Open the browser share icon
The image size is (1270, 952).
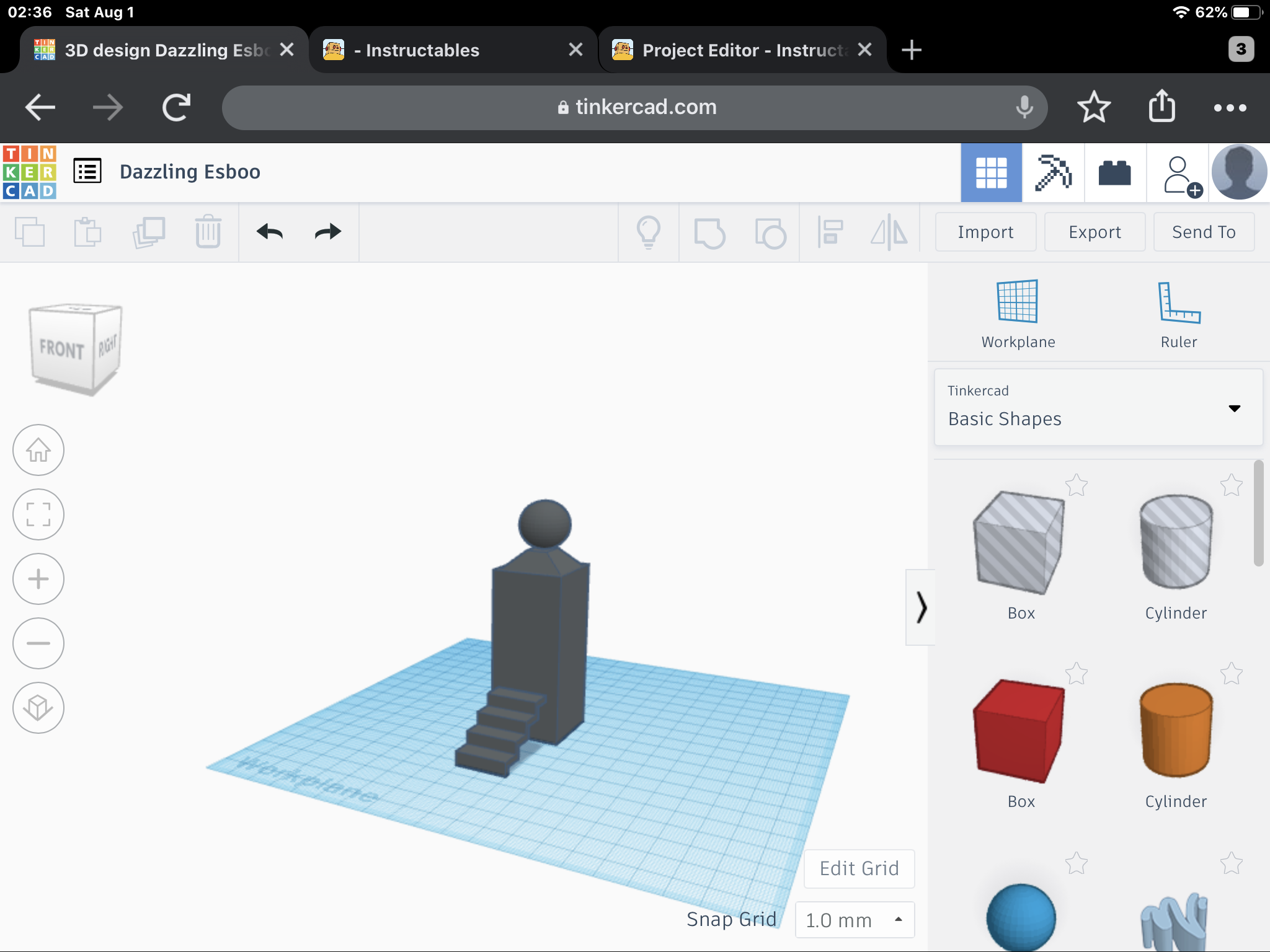(x=1162, y=106)
